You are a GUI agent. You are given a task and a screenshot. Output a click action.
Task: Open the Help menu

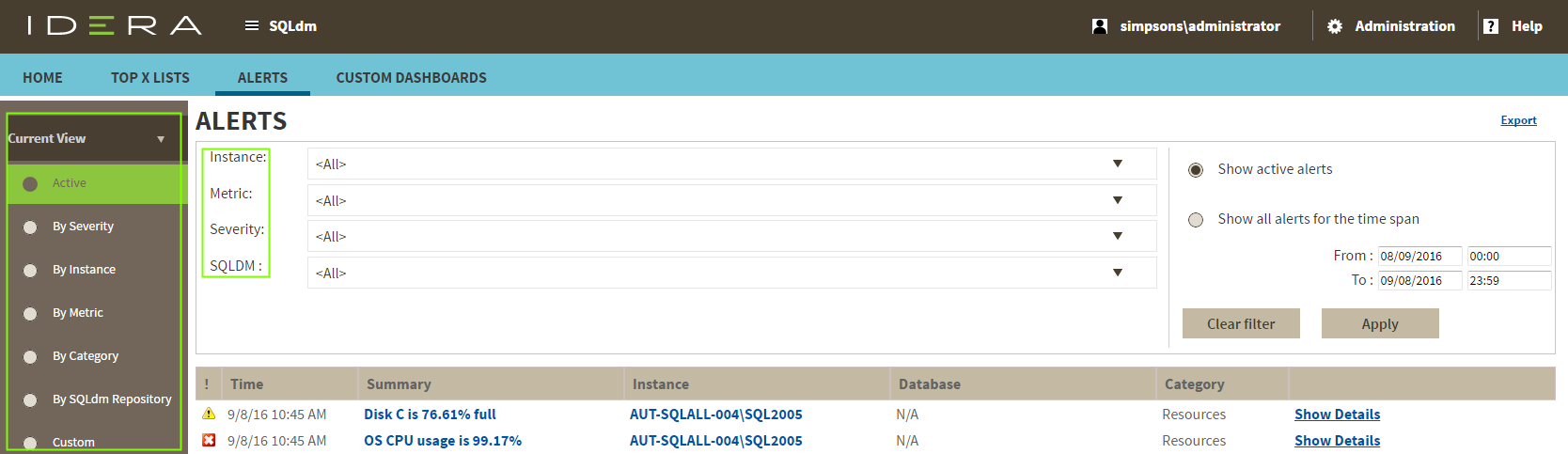[x=1527, y=26]
